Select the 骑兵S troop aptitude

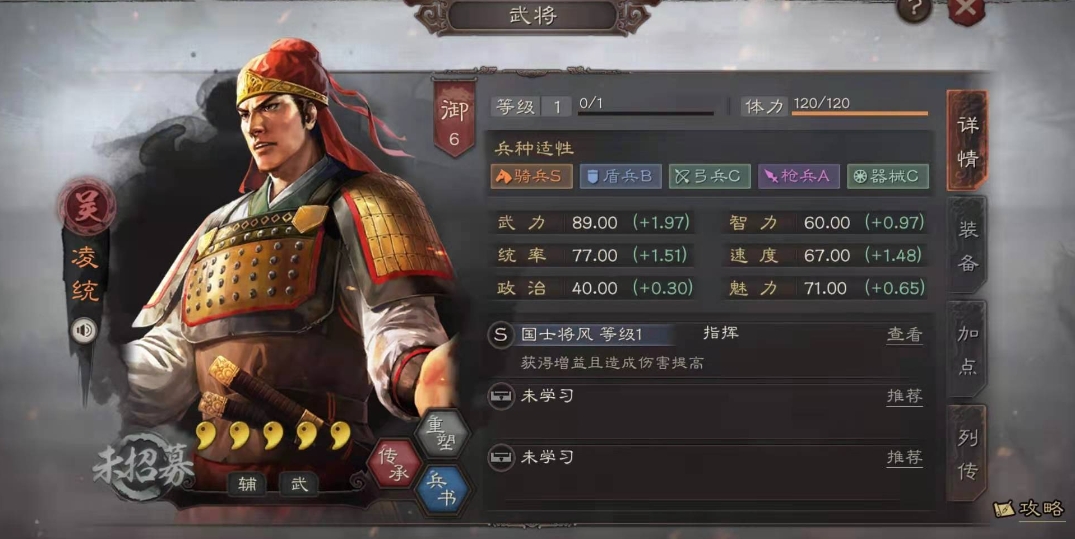pyautogui.click(x=532, y=176)
